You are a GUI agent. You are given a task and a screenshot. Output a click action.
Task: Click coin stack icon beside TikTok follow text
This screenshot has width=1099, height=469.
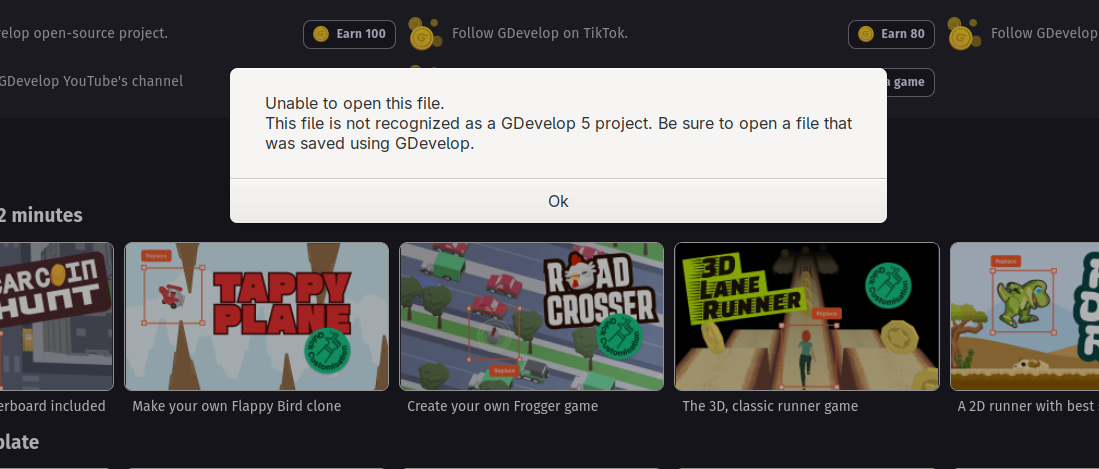(425, 34)
